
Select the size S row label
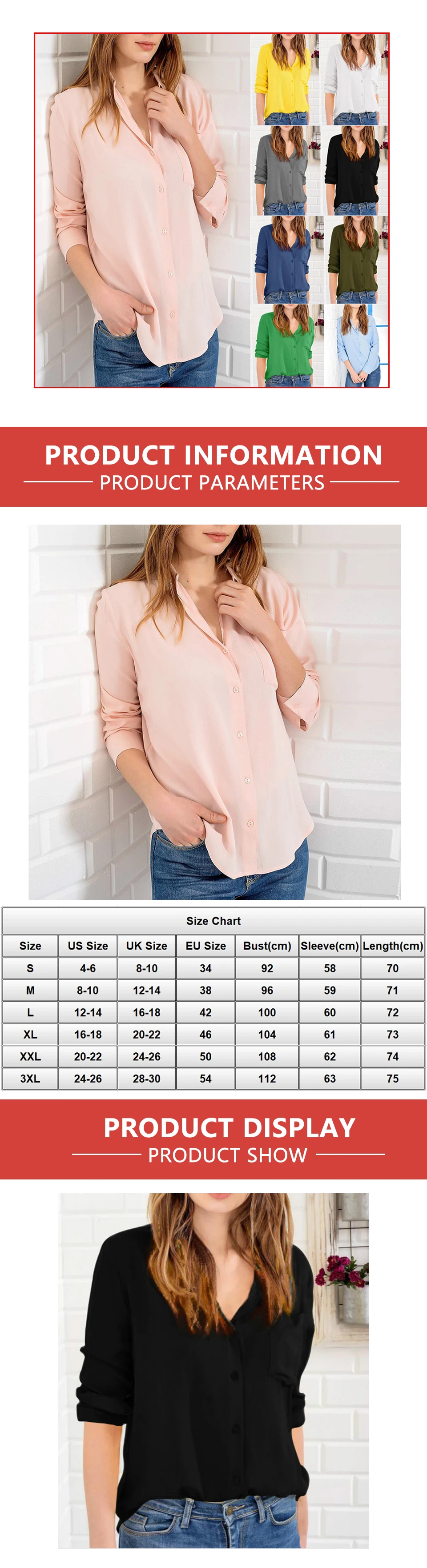[30, 968]
